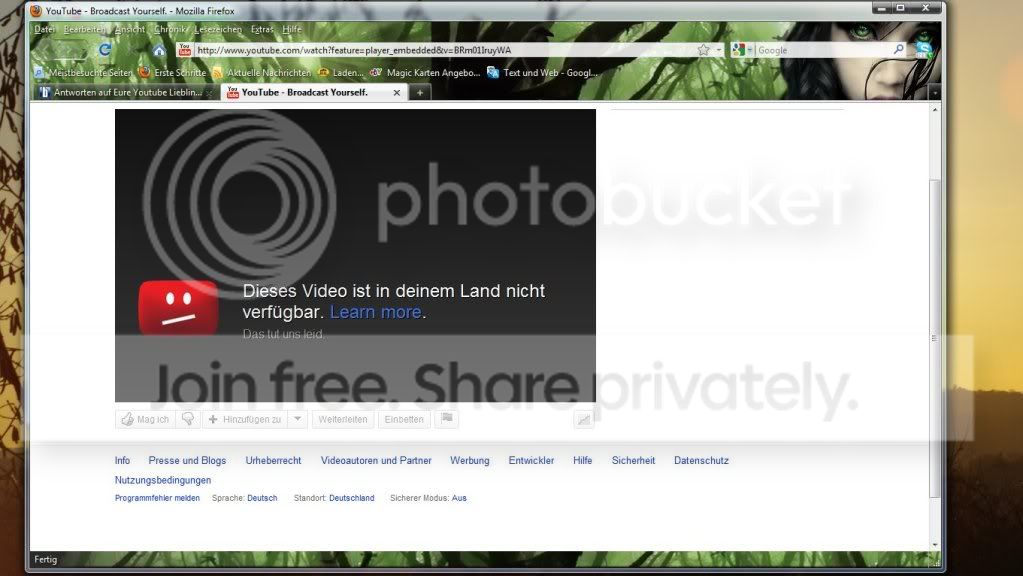Click the thumbs-down dislike icon
The width and height of the screenshot is (1023, 576).
188,419
